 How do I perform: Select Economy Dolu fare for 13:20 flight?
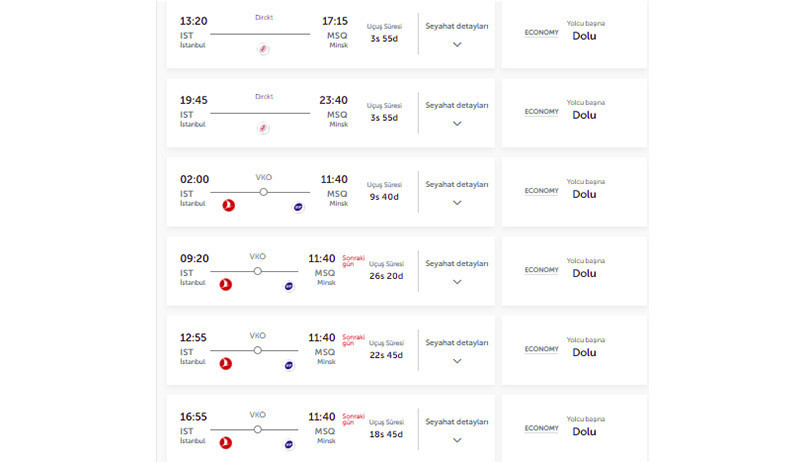[x=574, y=34]
